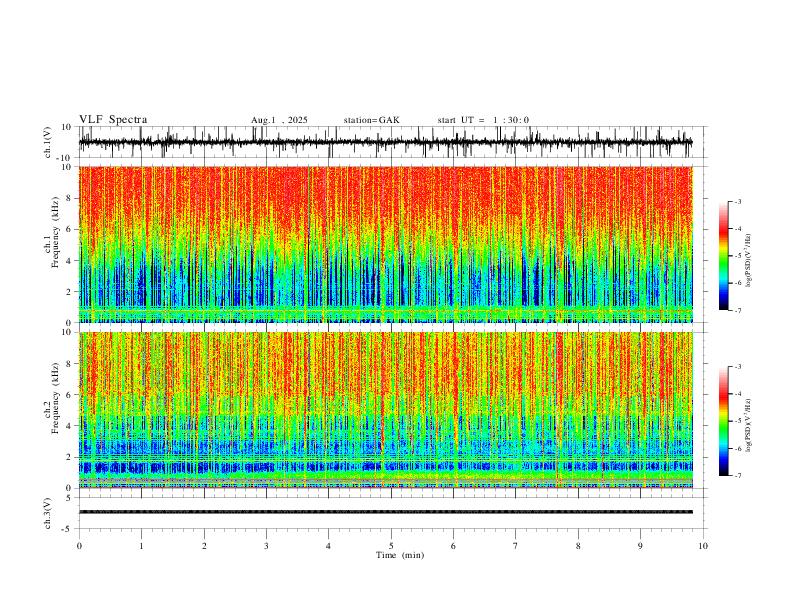Click time axis tick label '9'

pyautogui.click(x=640, y=546)
